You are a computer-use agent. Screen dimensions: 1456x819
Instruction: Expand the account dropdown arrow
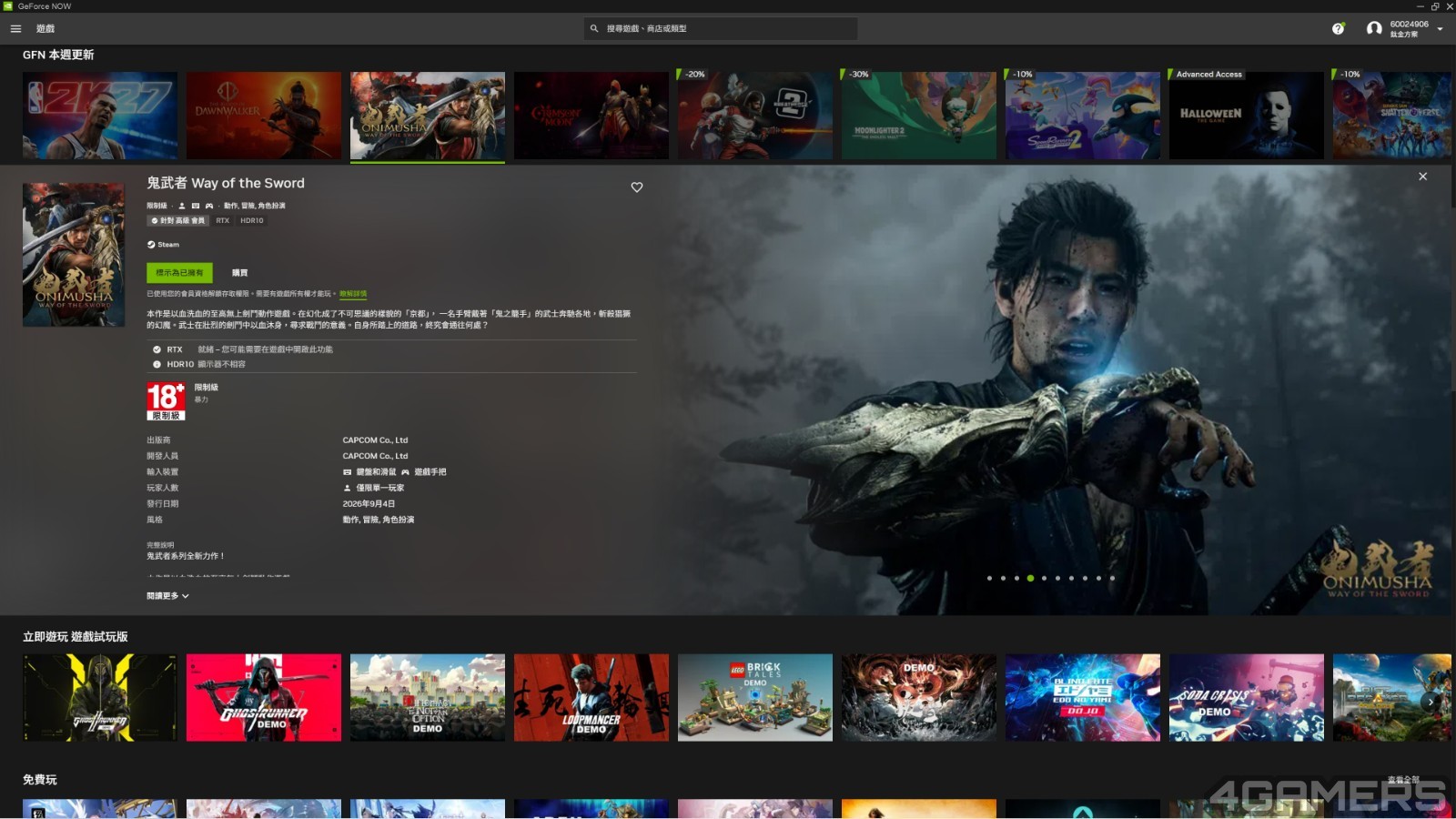(1440, 28)
